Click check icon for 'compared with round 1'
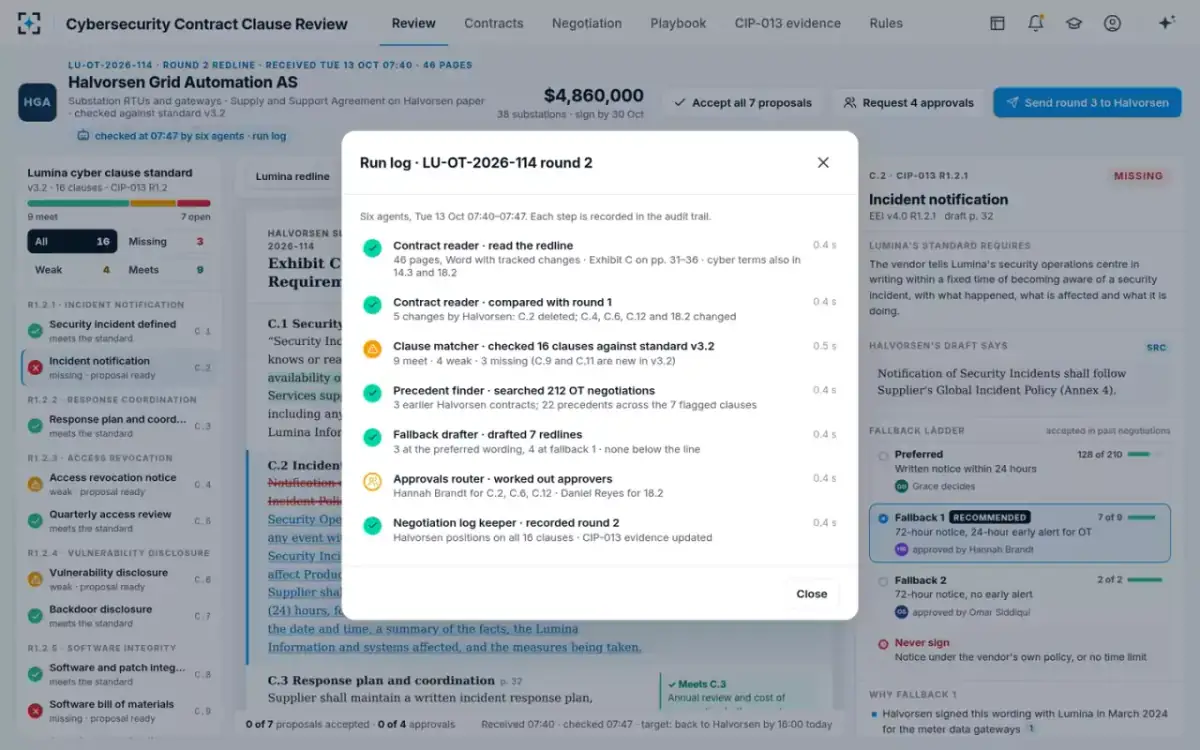The width and height of the screenshot is (1200, 750). 372,304
